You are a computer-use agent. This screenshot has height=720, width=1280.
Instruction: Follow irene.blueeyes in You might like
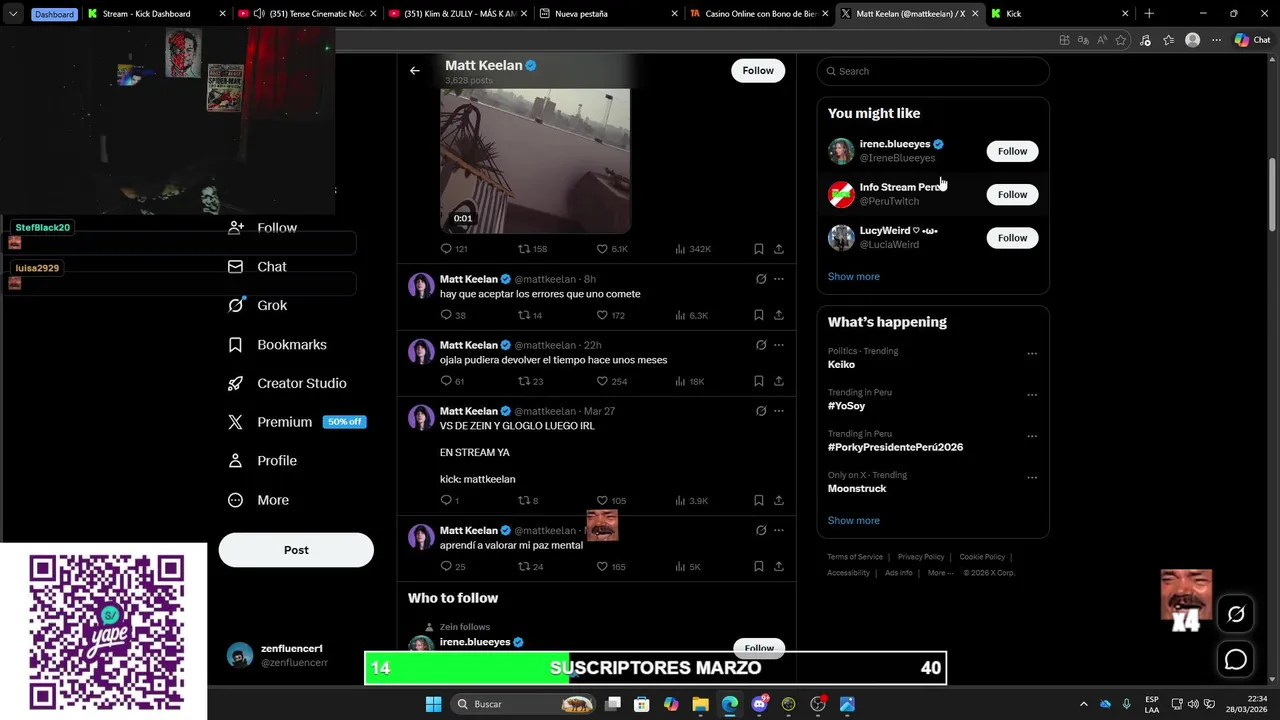point(1012,151)
